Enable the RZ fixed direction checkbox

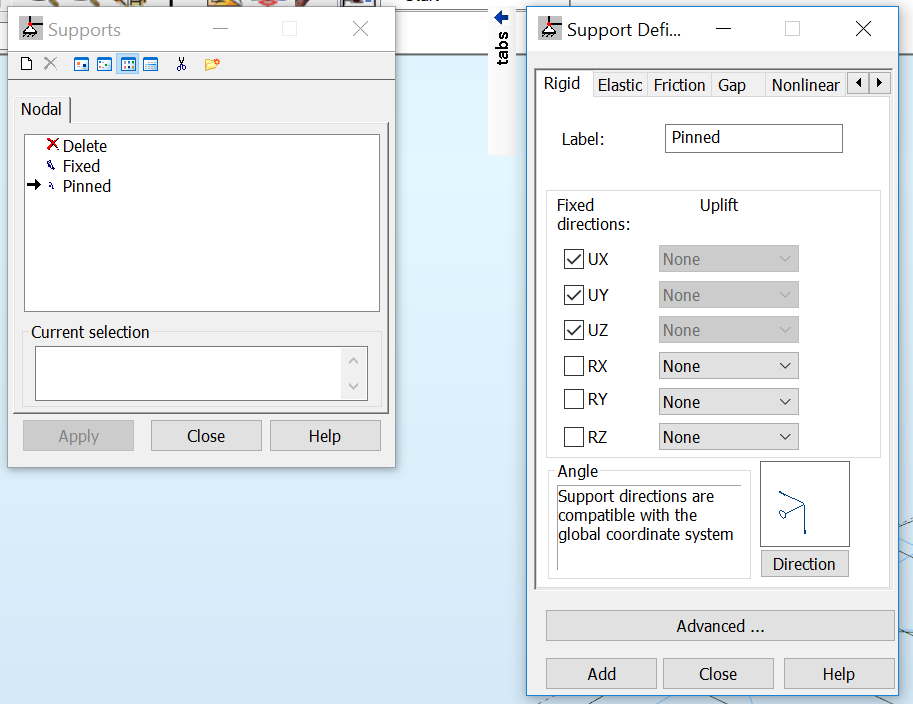[x=574, y=437]
